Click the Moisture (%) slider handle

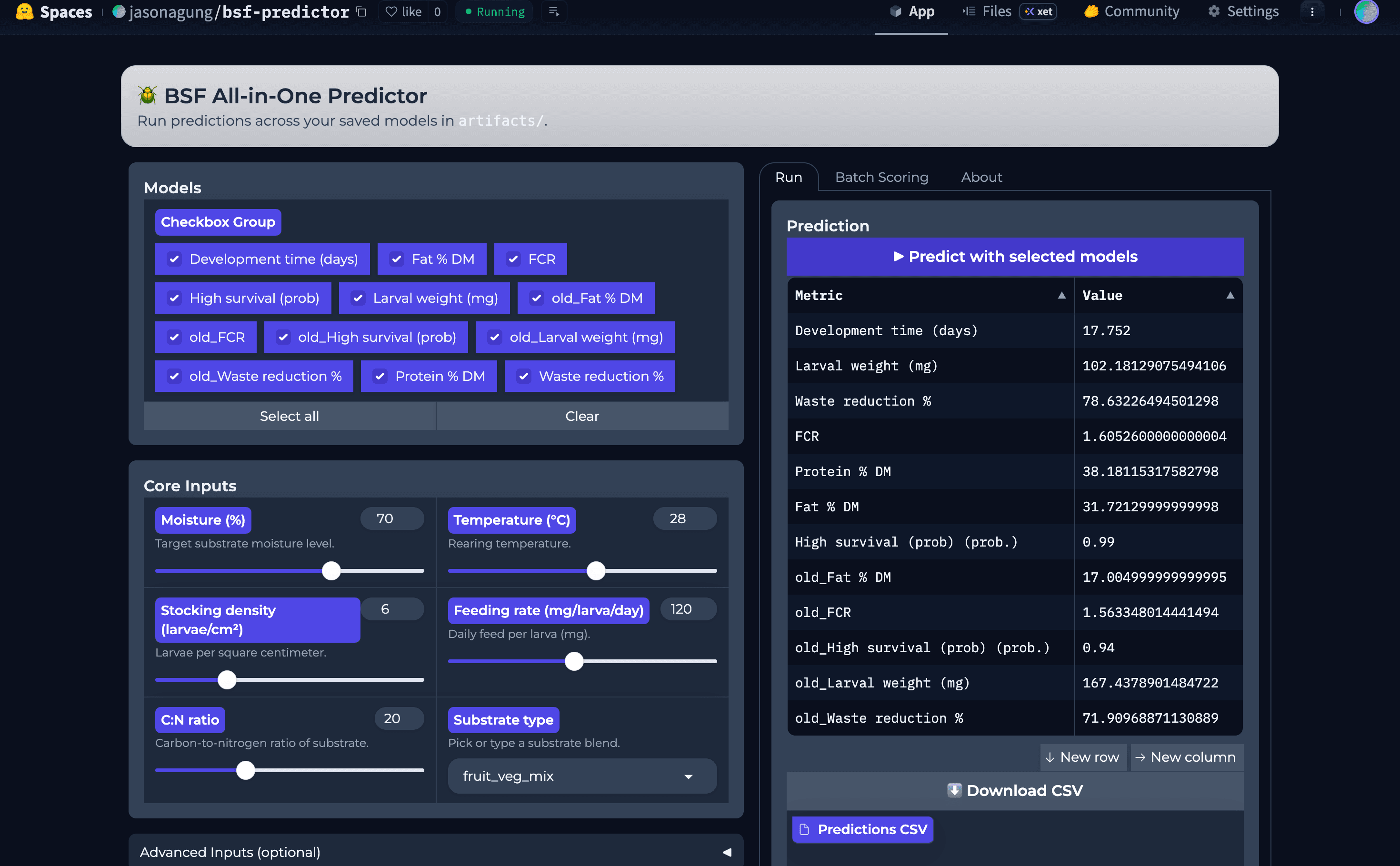331,571
